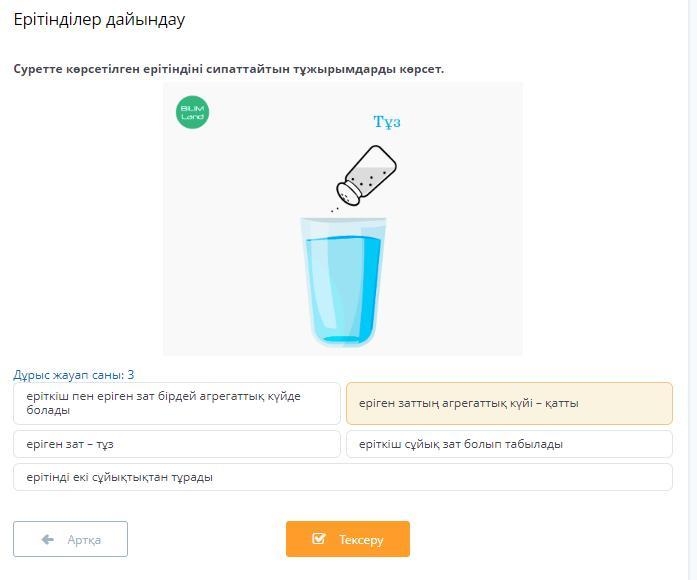Go back with the Артқа button

[x=70, y=539]
